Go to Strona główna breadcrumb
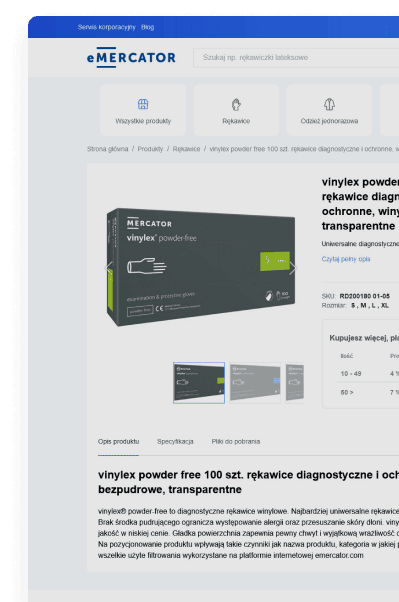The width and height of the screenshot is (399, 602). click(108, 149)
